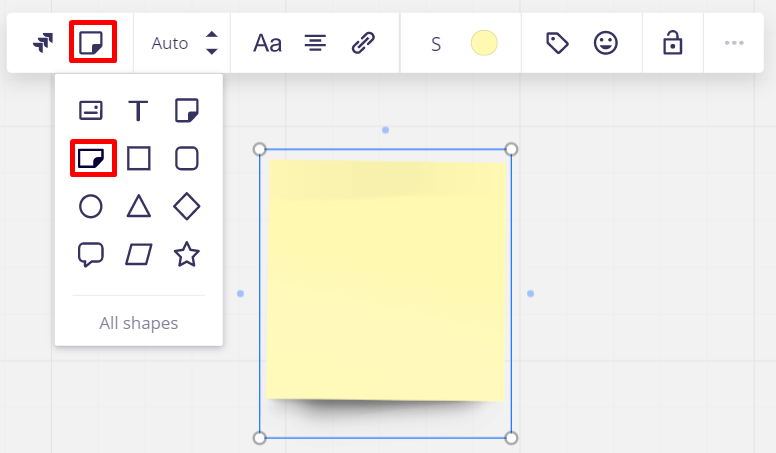776x453 pixels.
Task: Open the Aa text style options
Action: point(267,43)
